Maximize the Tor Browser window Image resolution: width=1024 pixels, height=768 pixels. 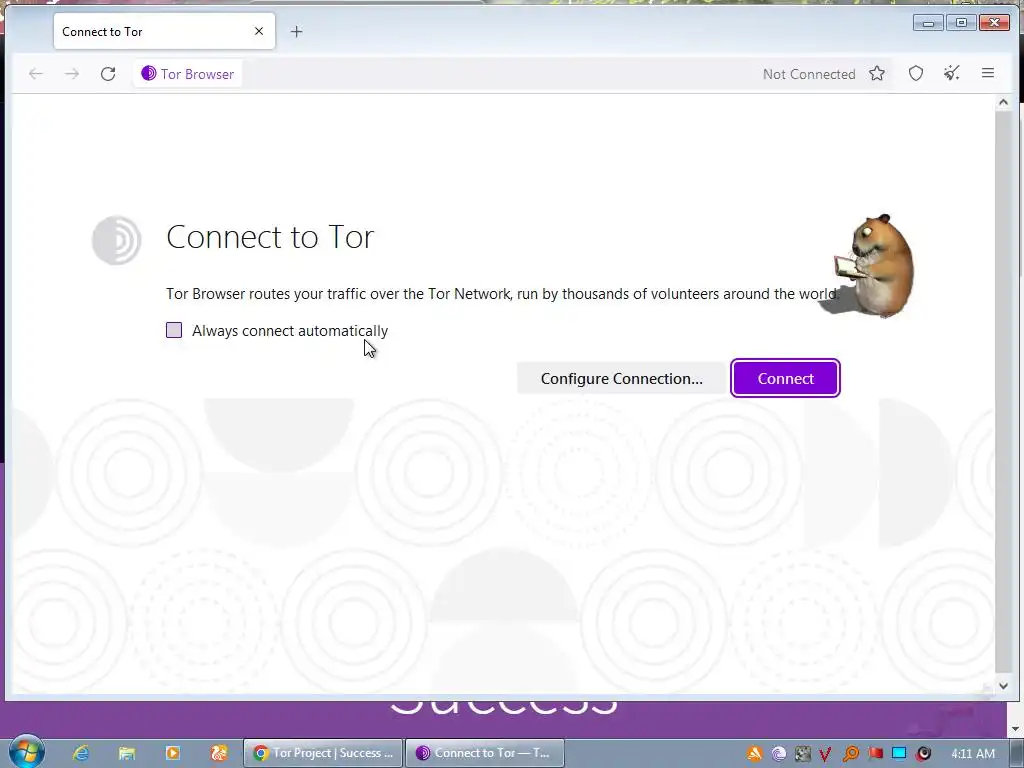(x=961, y=23)
